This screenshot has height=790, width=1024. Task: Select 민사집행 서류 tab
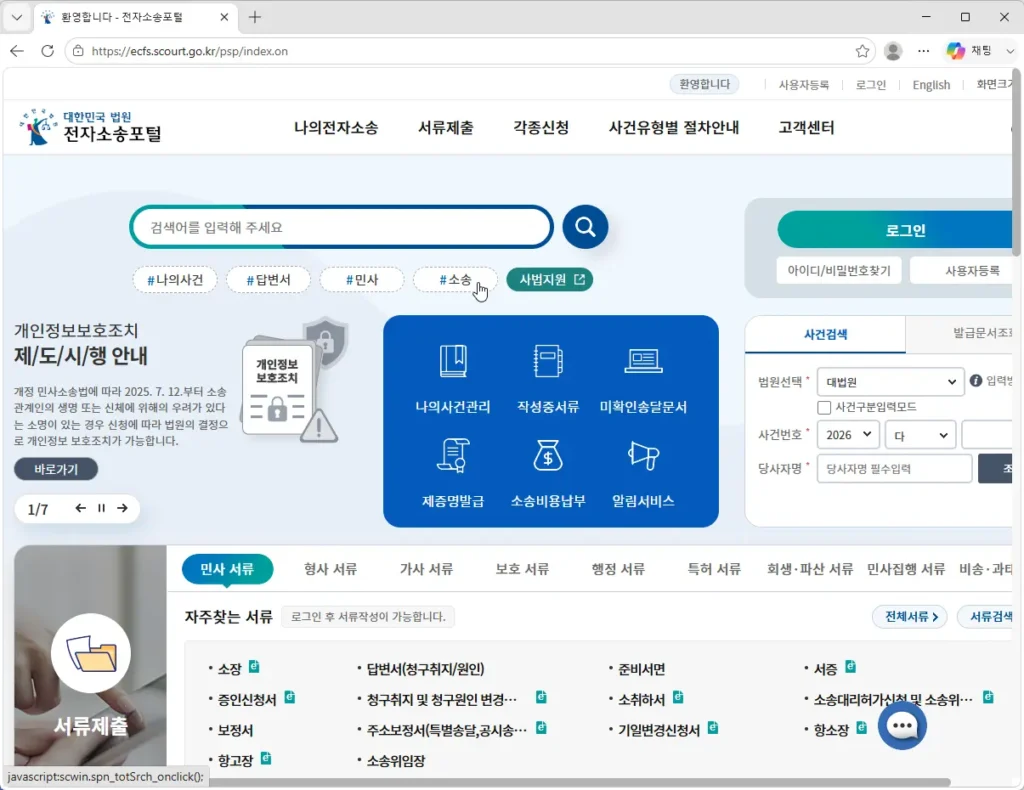pyautogui.click(x=906, y=569)
